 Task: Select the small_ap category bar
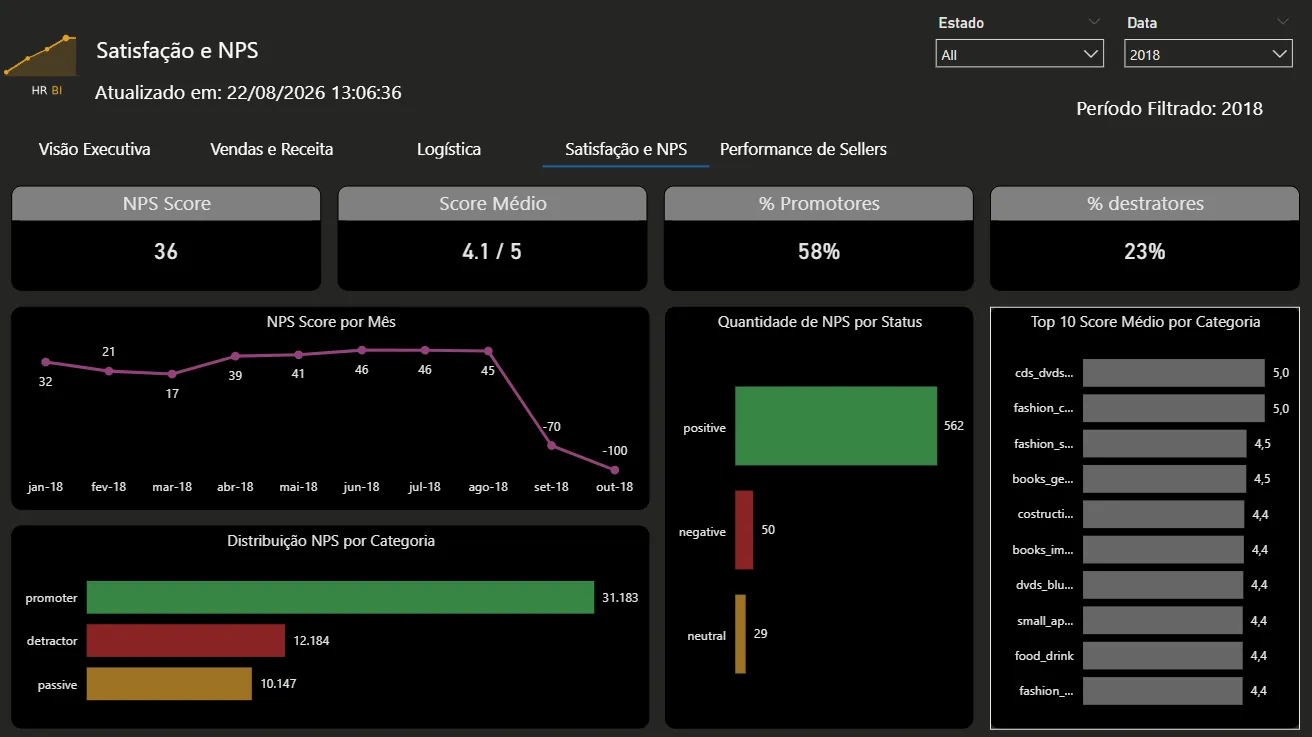point(1163,620)
